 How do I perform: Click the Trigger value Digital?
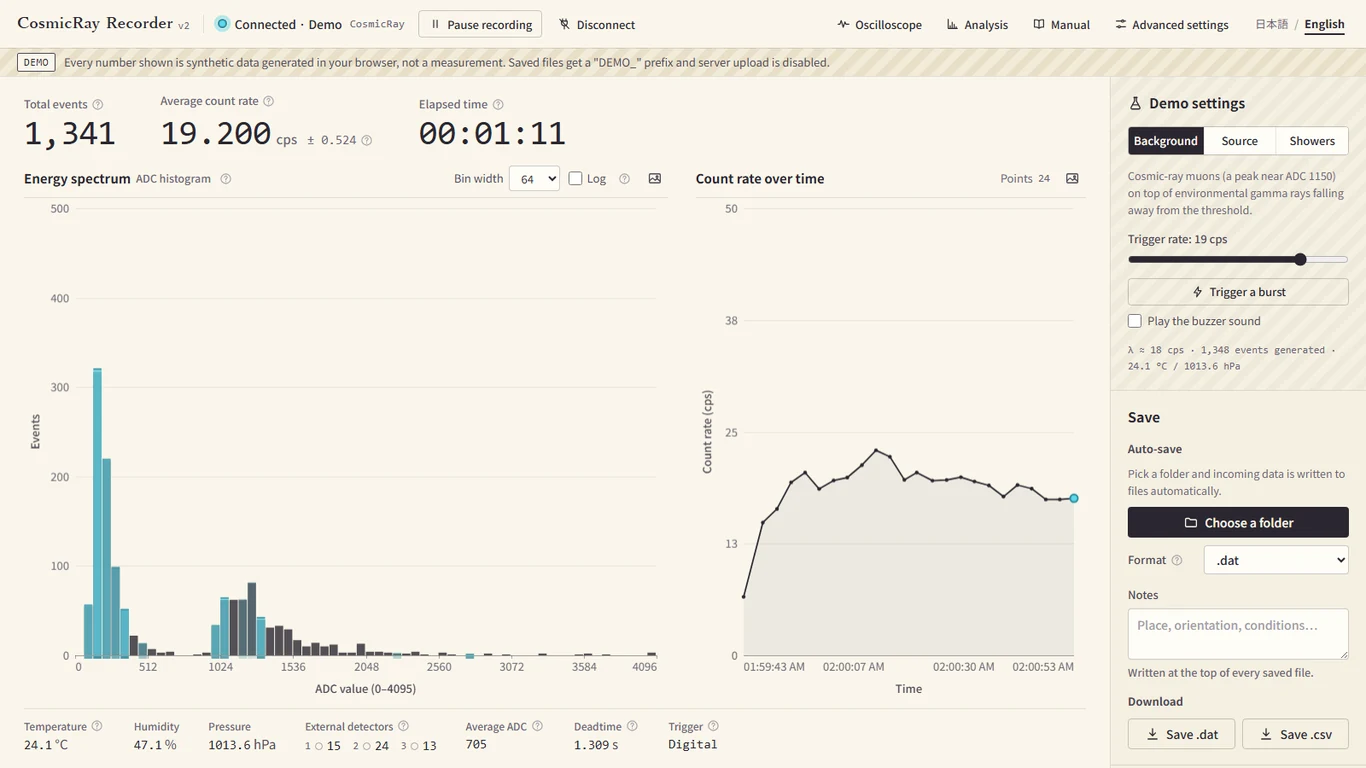click(x=693, y=744)
